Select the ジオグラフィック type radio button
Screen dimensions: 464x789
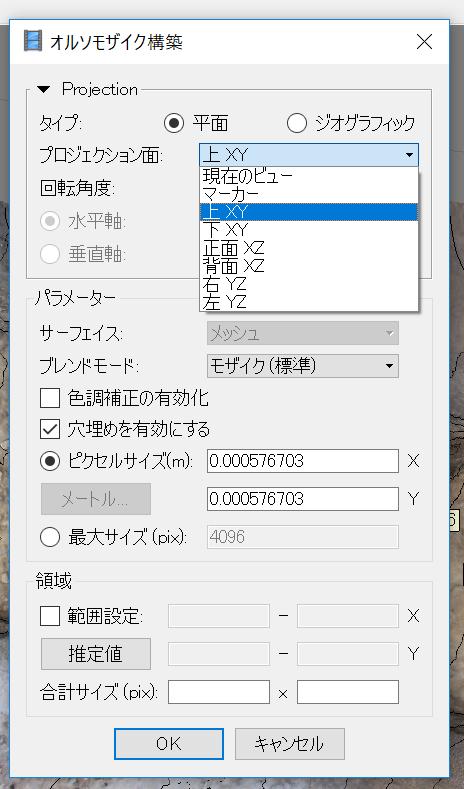pyautogui.click(x=296, y=123)
